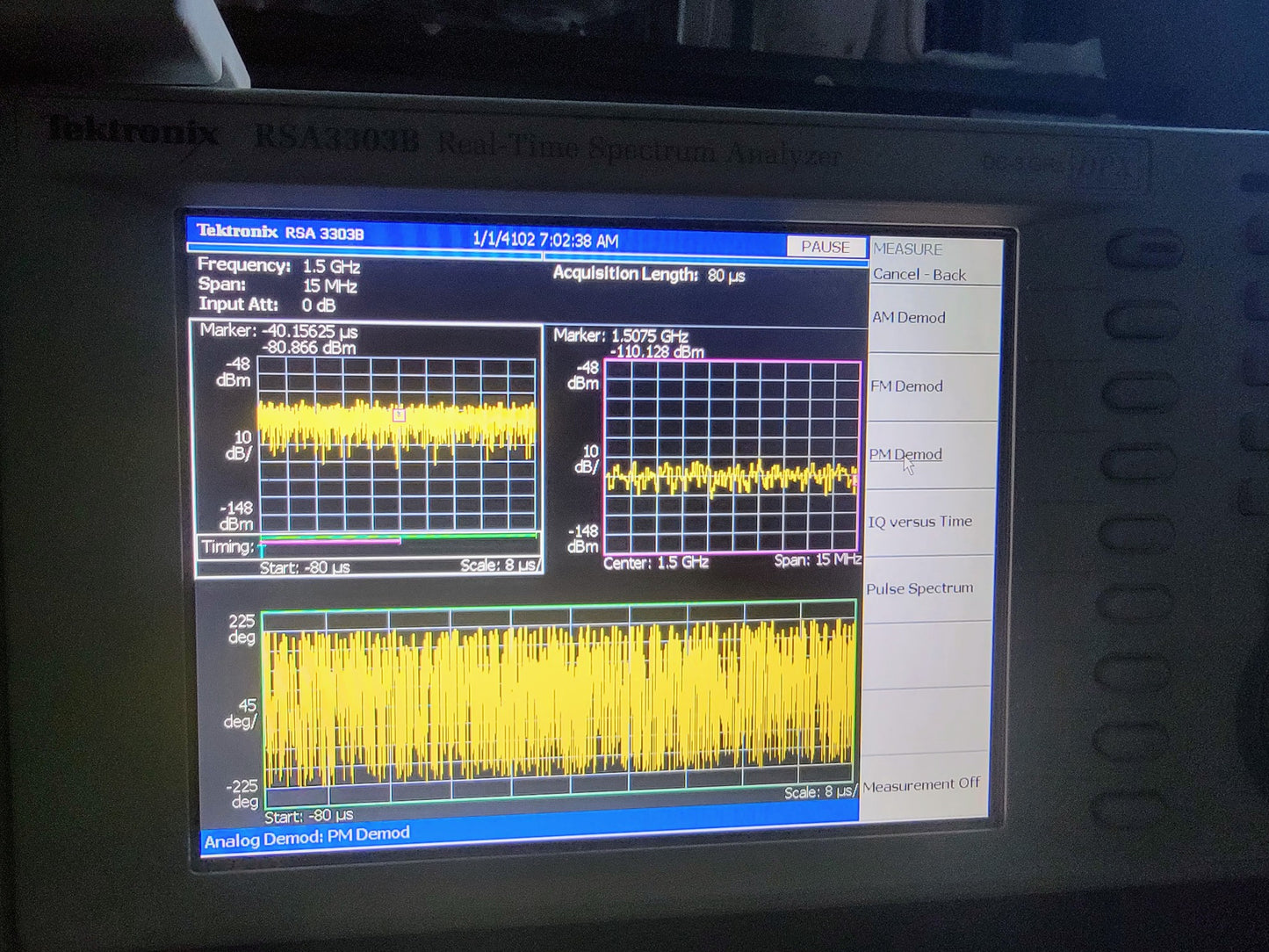The image size is (1269, 952).
Task: Switch to Pulse Spectrum measurement
Action: click(920, 588)
